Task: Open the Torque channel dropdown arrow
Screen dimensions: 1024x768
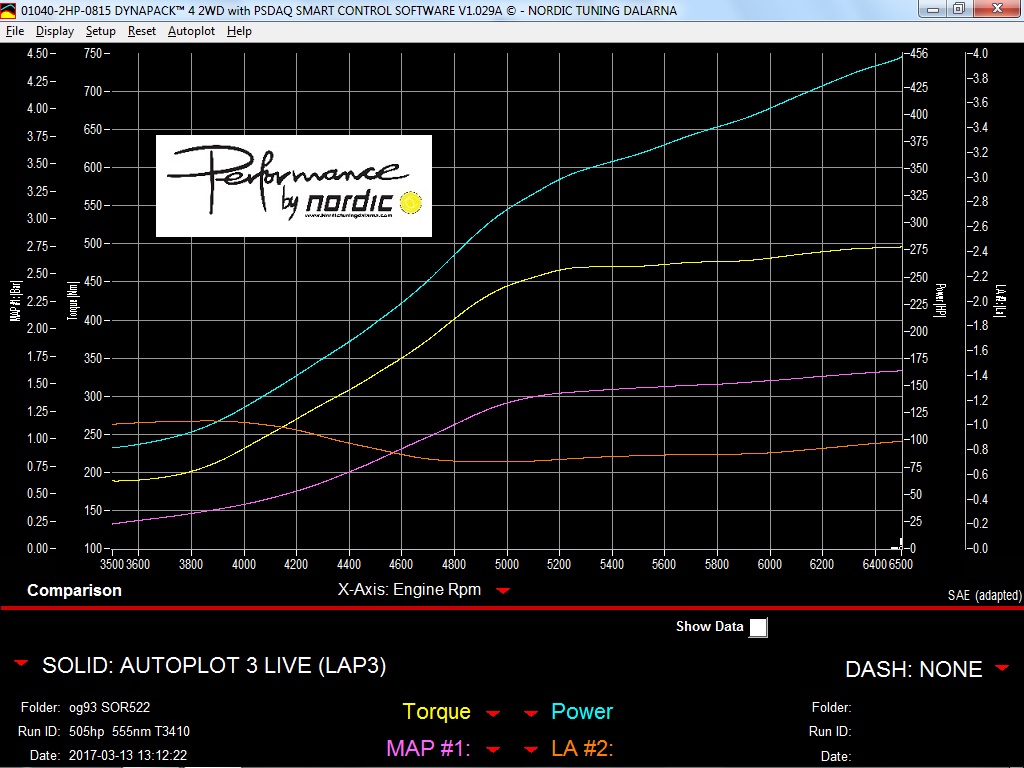Action: pos(492,713)
